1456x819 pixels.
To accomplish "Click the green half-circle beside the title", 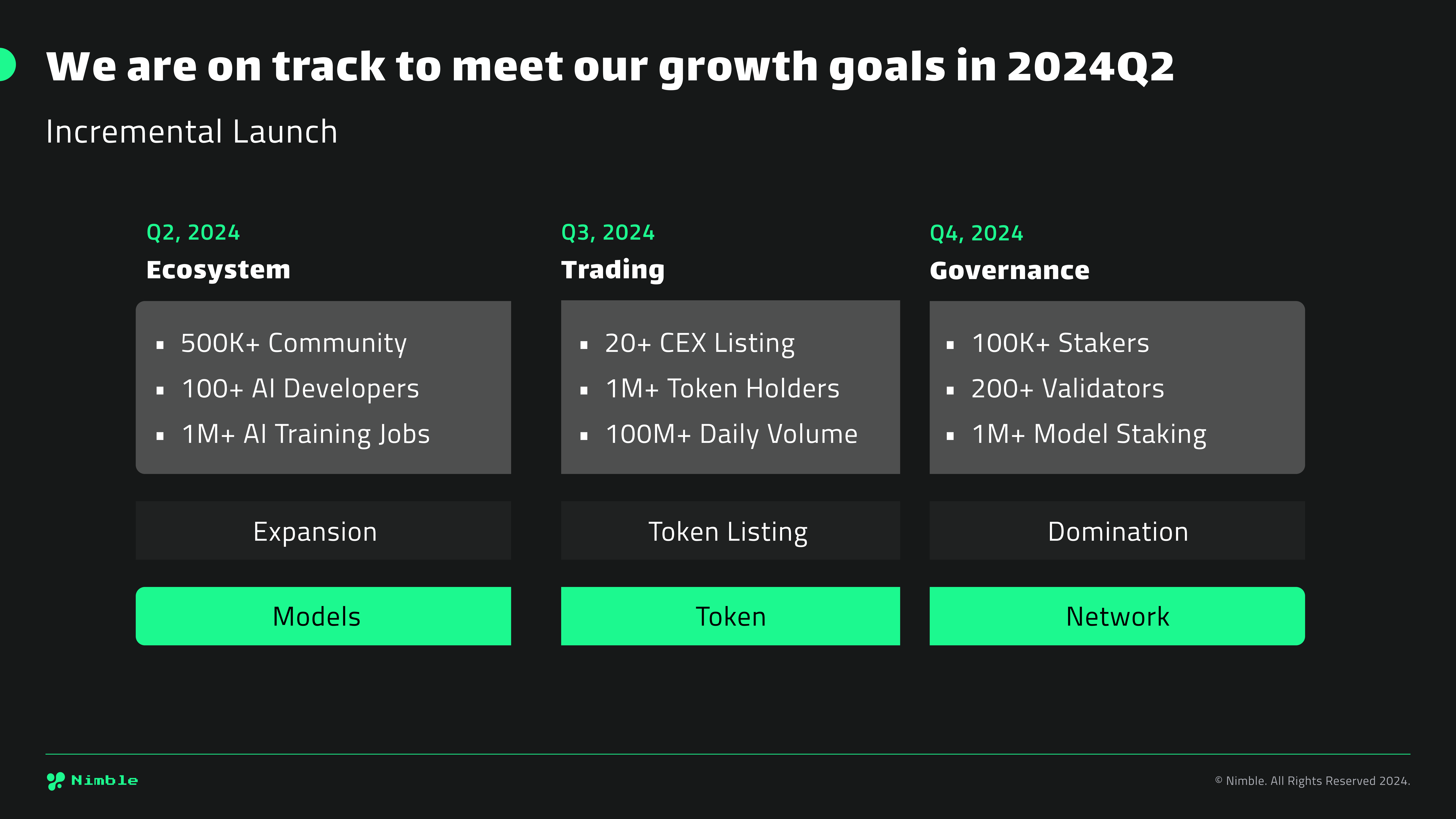I will [7, 64].
